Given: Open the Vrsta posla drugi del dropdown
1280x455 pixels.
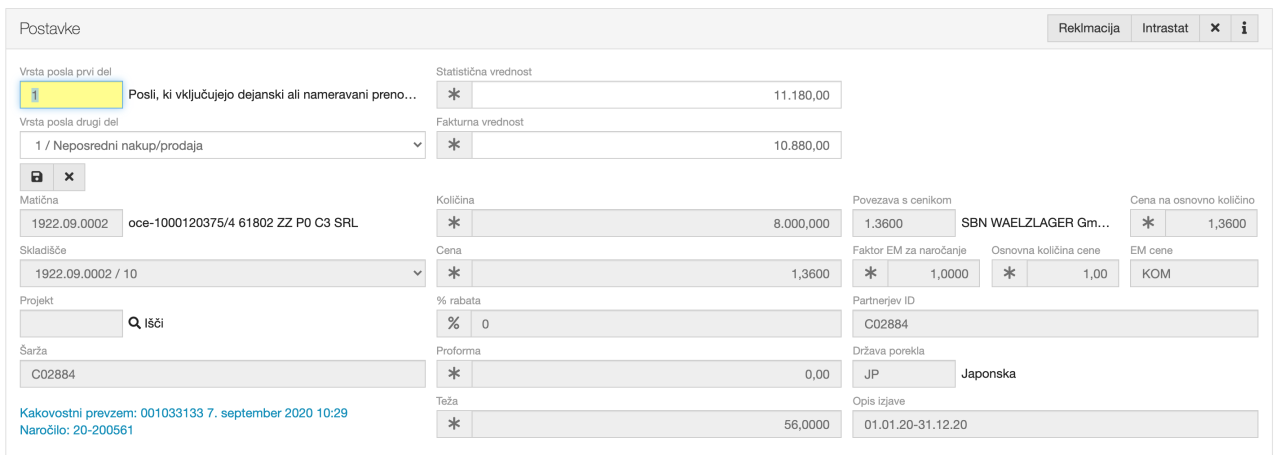Looking at the screenshot, I should click(x=222, y=145).
